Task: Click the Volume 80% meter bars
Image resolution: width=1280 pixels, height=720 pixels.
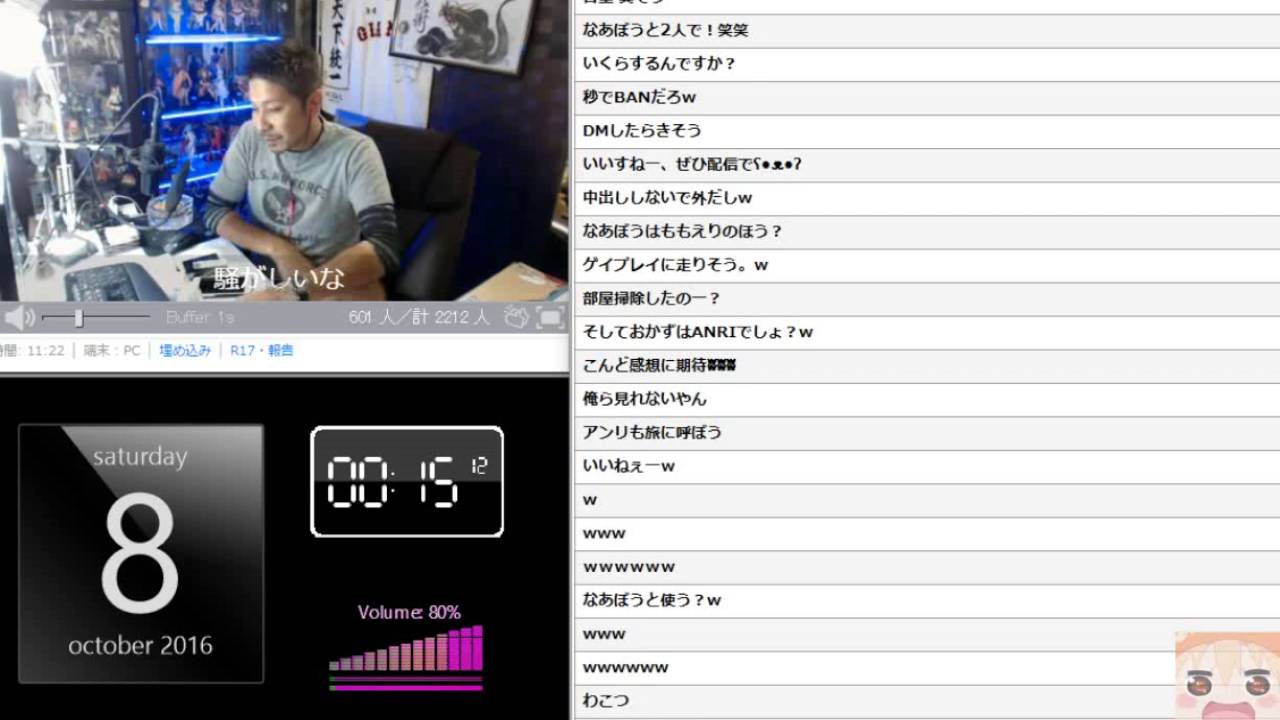Action: [406, 652]
